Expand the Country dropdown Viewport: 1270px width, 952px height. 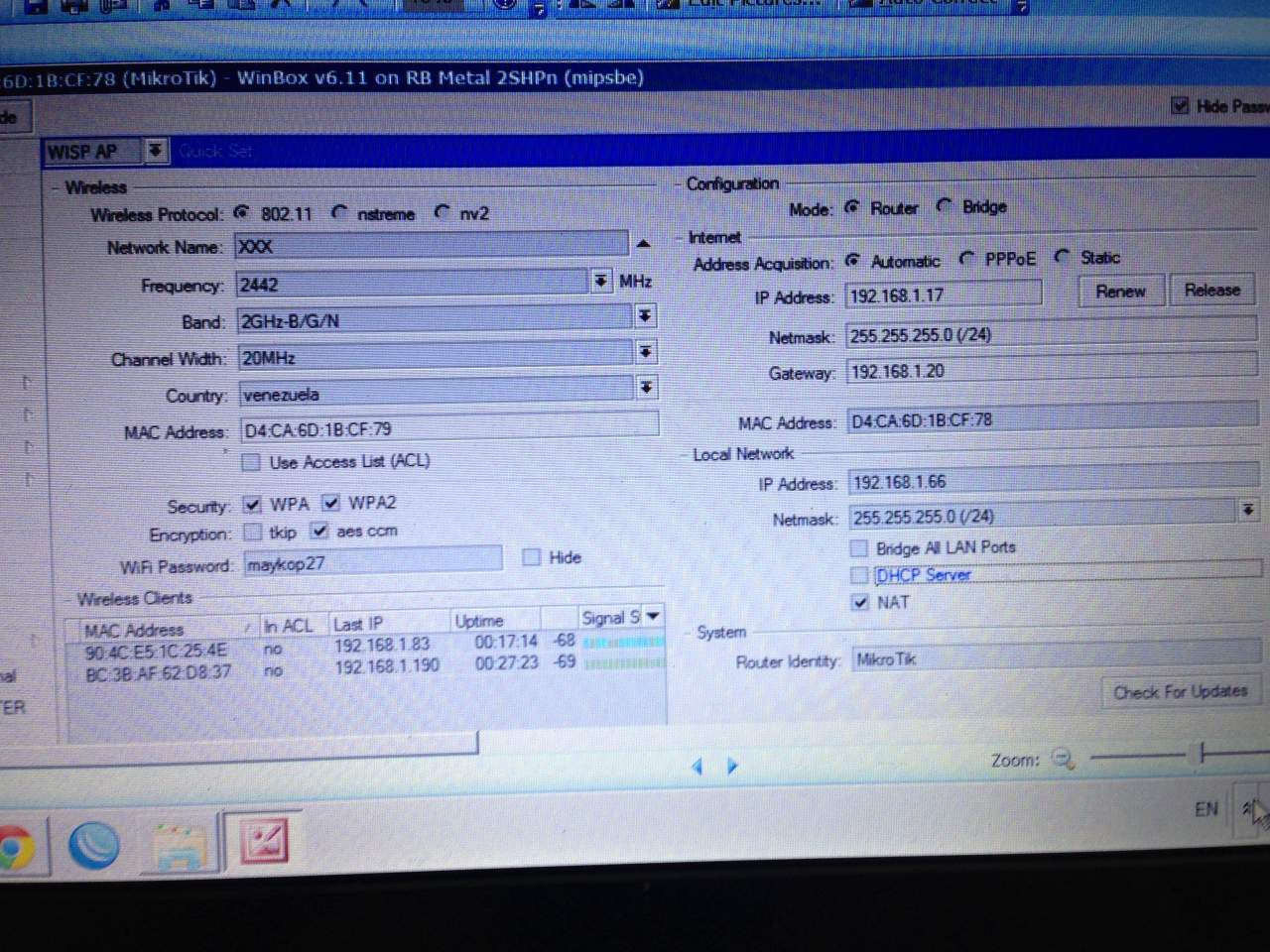pos(646,387)
